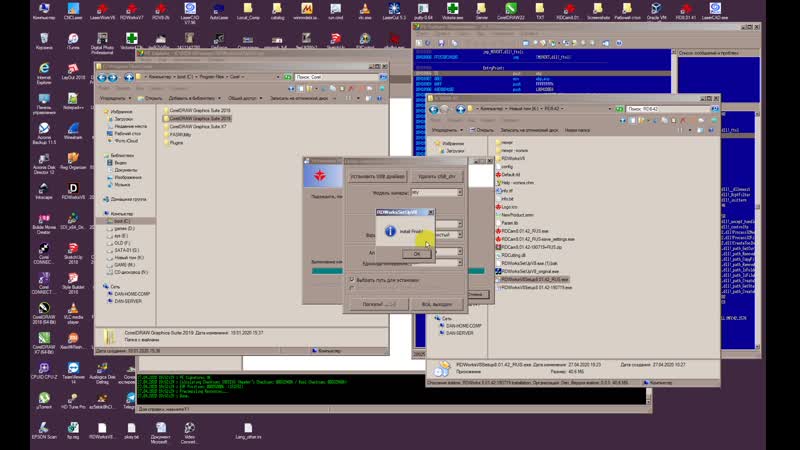Click Open in the Corel explorer toolbar
This screenshot has height=450, width=800.
151,98
